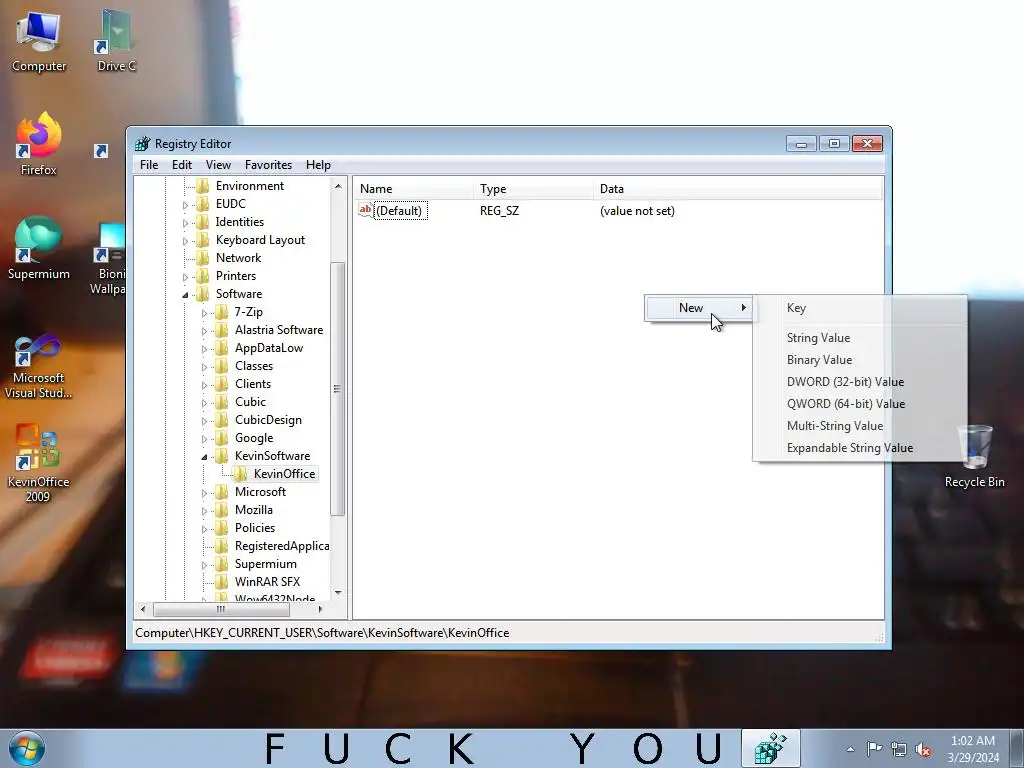The height and width of the screenshot is (768, 1024).
Task: Open the Favorites menu
Action: pyautogui.click(x=268, y=165)
